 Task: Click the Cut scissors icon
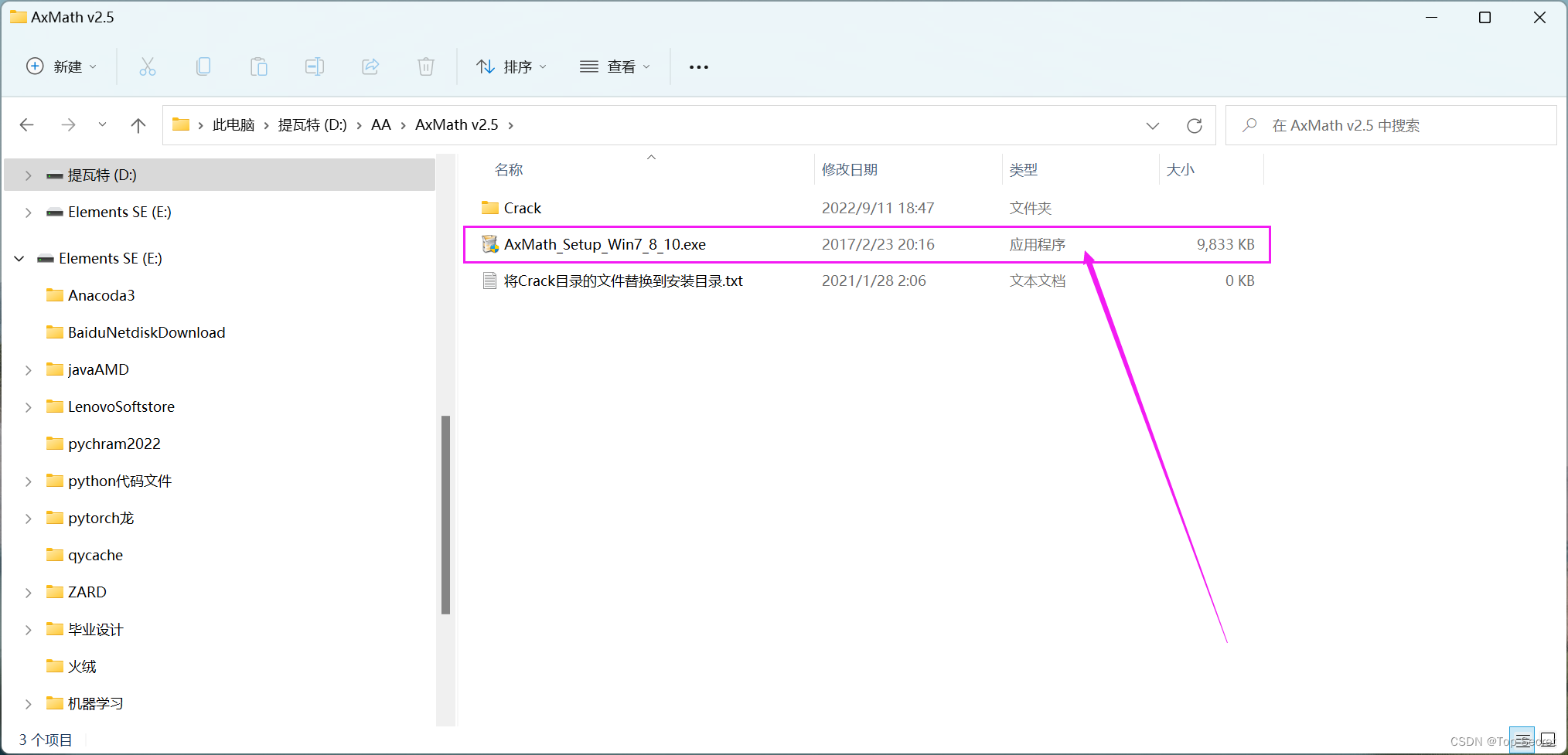[x=148, y=67]
